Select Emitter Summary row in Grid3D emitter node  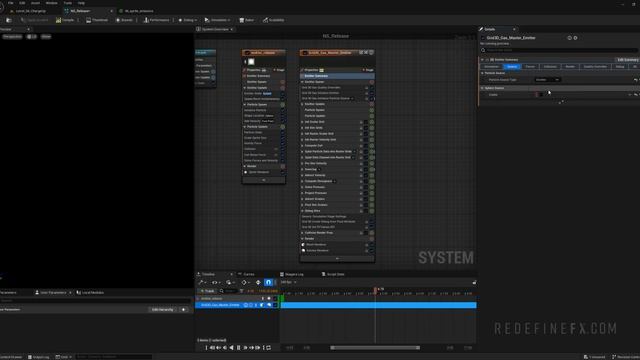pyautogui.click(x=337, y=76)
